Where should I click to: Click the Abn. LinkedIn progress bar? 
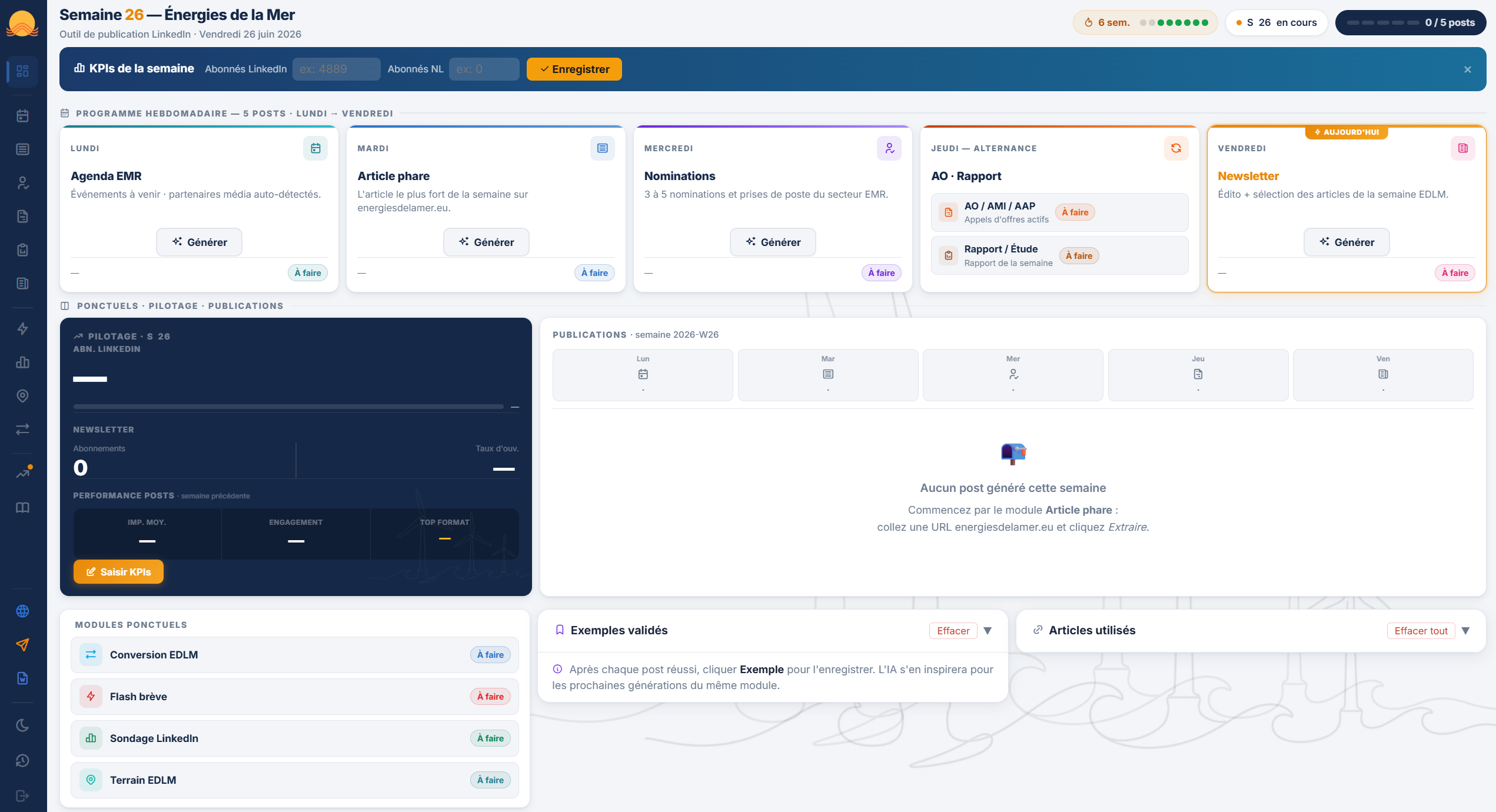tap(288, 407)
